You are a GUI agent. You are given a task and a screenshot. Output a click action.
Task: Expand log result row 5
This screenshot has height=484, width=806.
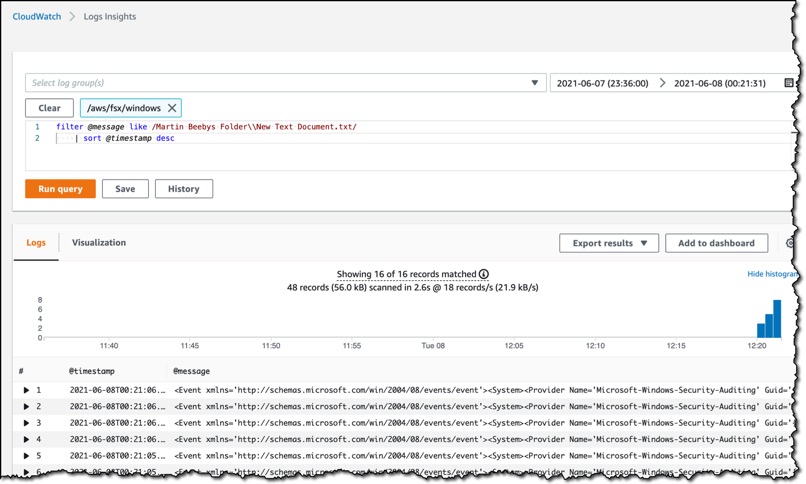[x=26, y=456]
